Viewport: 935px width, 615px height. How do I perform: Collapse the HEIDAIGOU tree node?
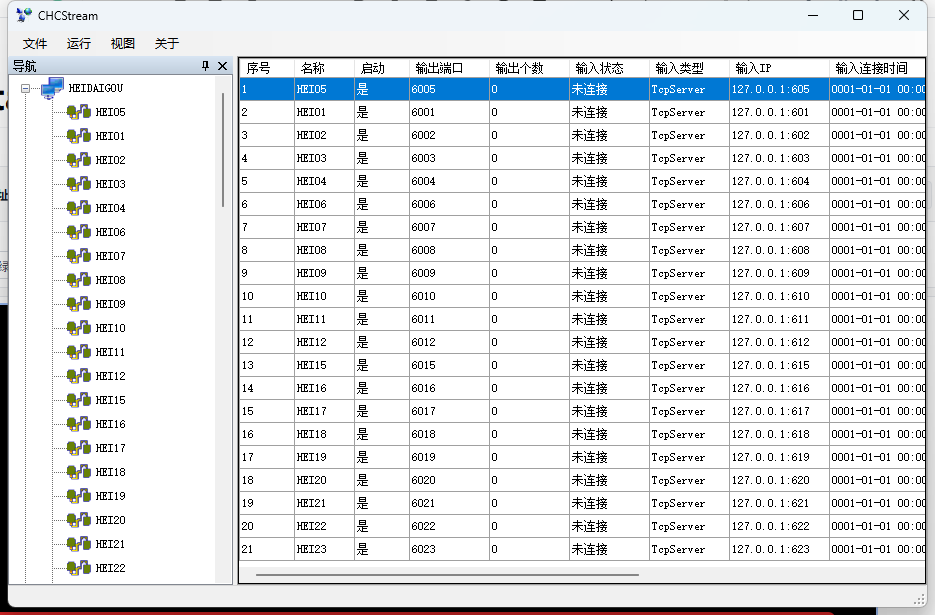26,88
